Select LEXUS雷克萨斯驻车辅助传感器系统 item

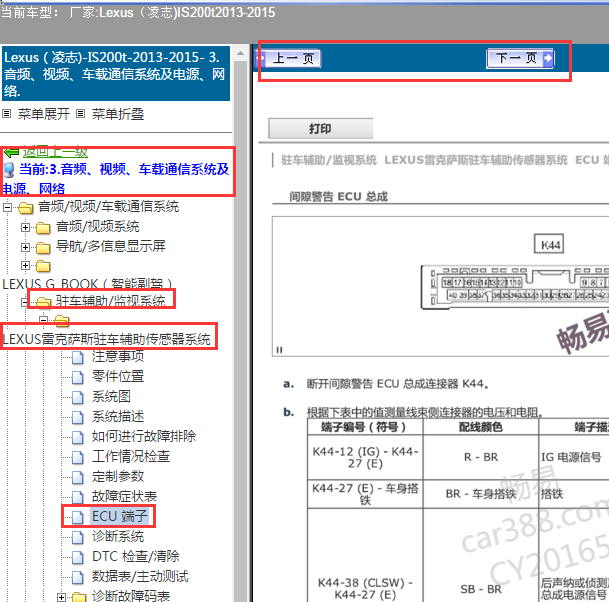click(106, 339)
